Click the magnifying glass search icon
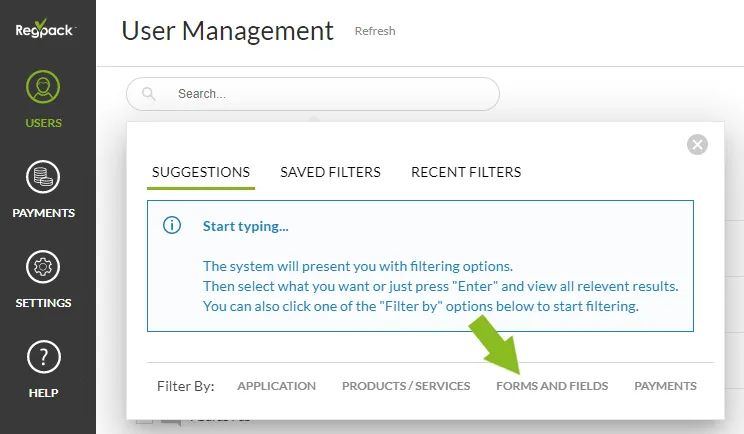This screenshot has height=434, width=744. pyautogui.click(x=149, y=94)
